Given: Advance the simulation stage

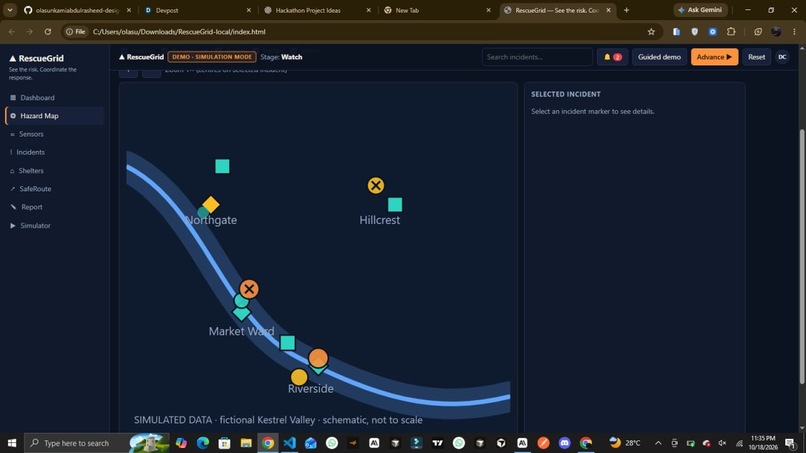Looking at the screenshot, I should point(714,57).
